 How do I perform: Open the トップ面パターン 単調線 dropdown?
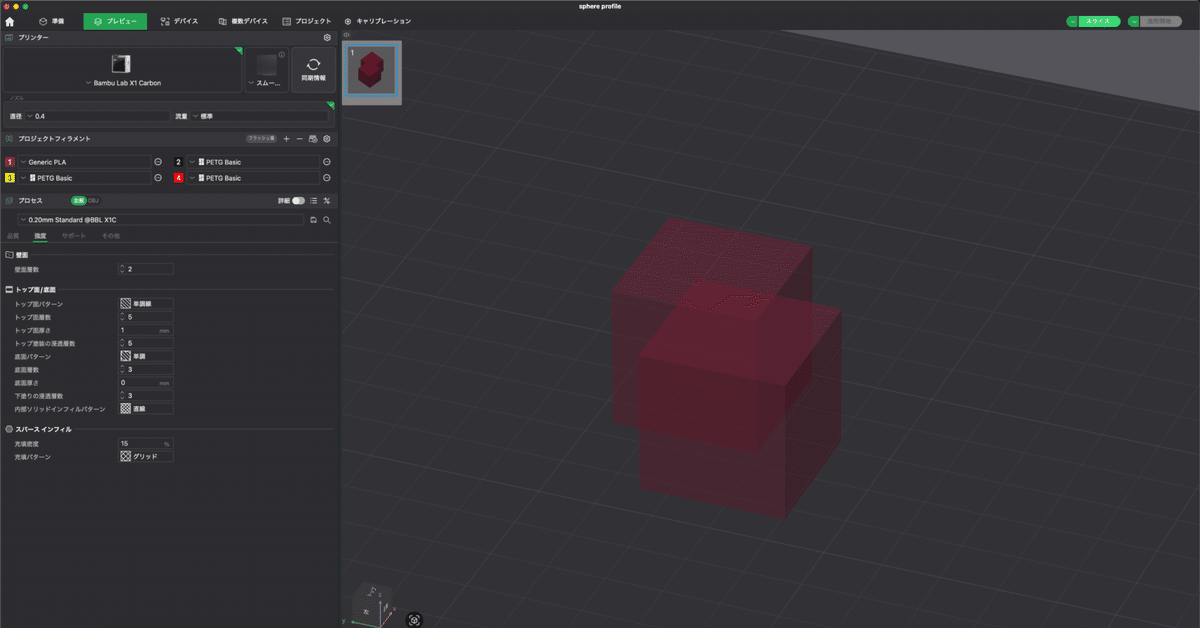pyautogui.click(x=146, y=303)
